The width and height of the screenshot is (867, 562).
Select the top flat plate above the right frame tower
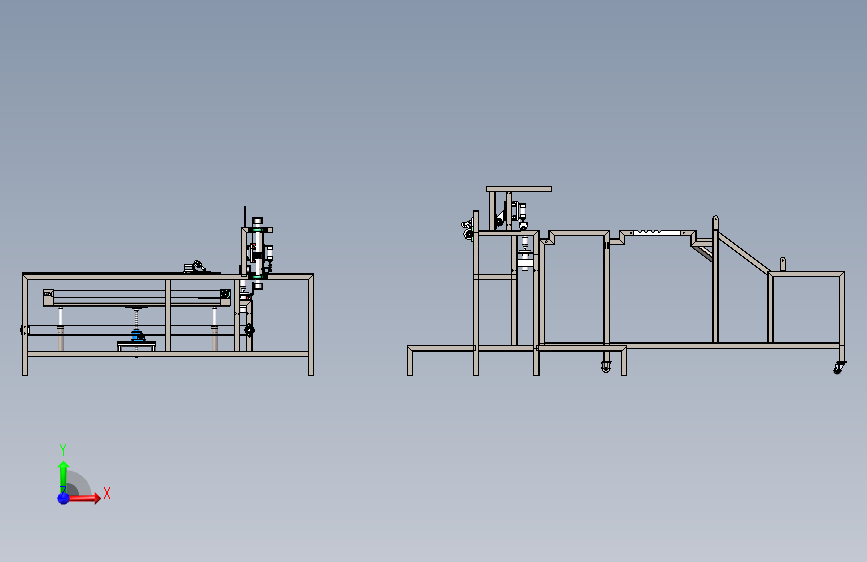519,189
